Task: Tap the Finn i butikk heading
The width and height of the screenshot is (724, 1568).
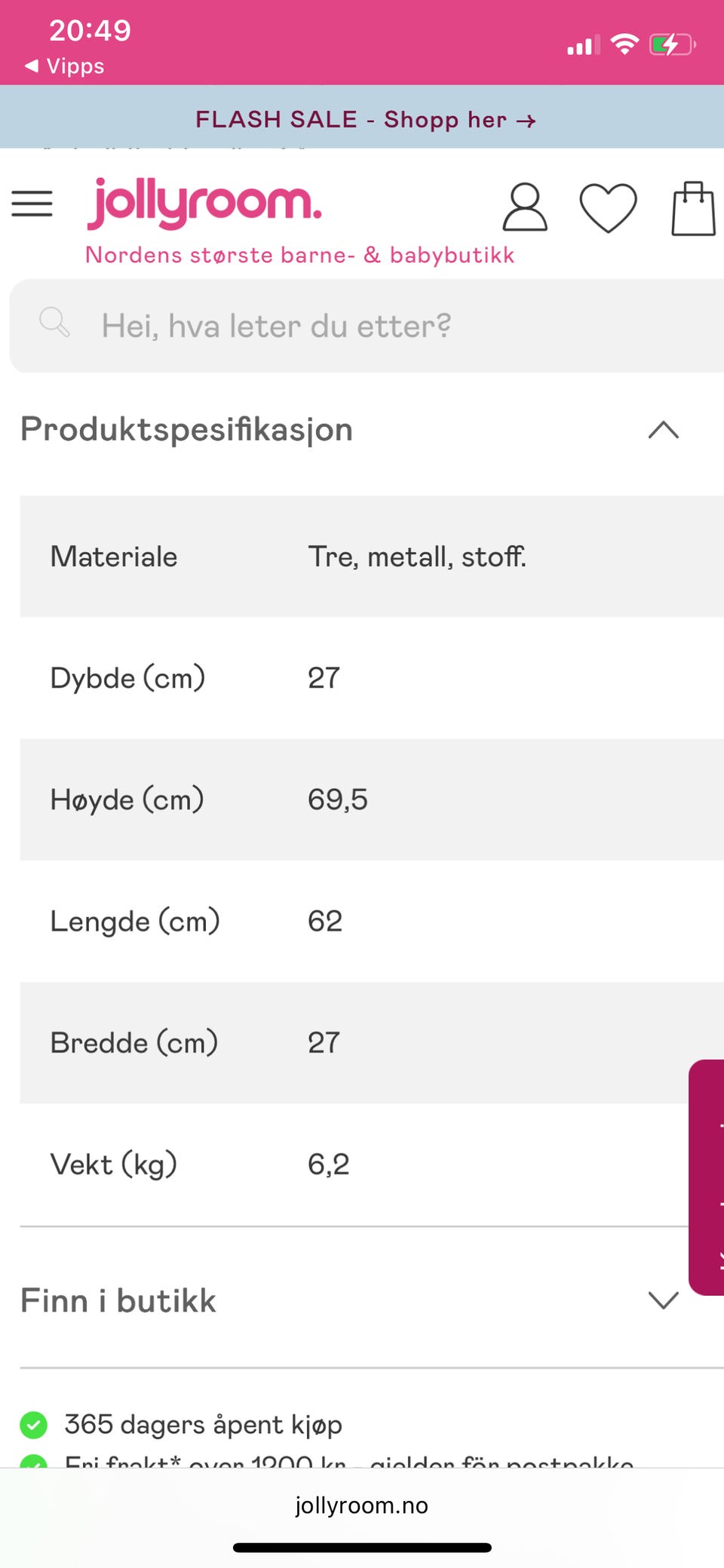Action: click(x=118, y=1300)
